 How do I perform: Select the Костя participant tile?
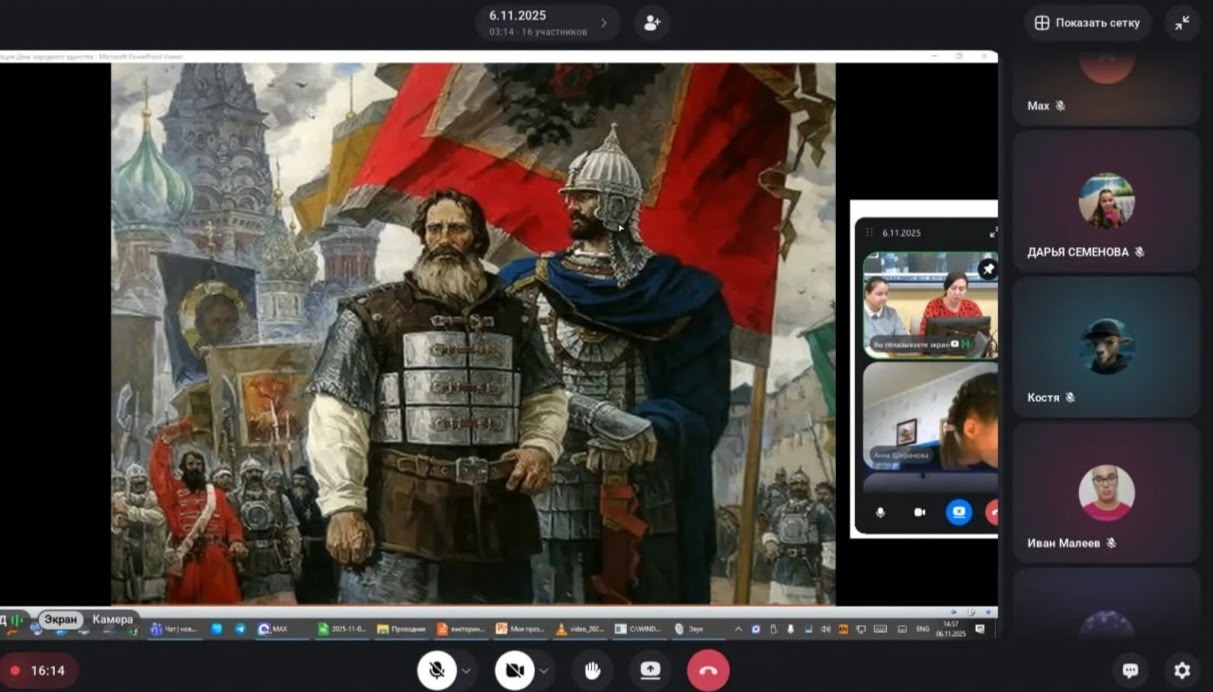pyautogui.click(x=1106, y=346)
